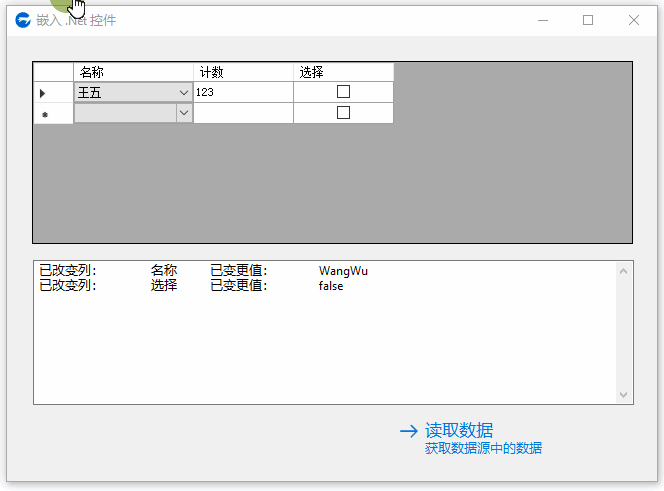Close the 嵌入 .Net 控件 window
This screenshot has height=491, width=664.
coord(634,20)
